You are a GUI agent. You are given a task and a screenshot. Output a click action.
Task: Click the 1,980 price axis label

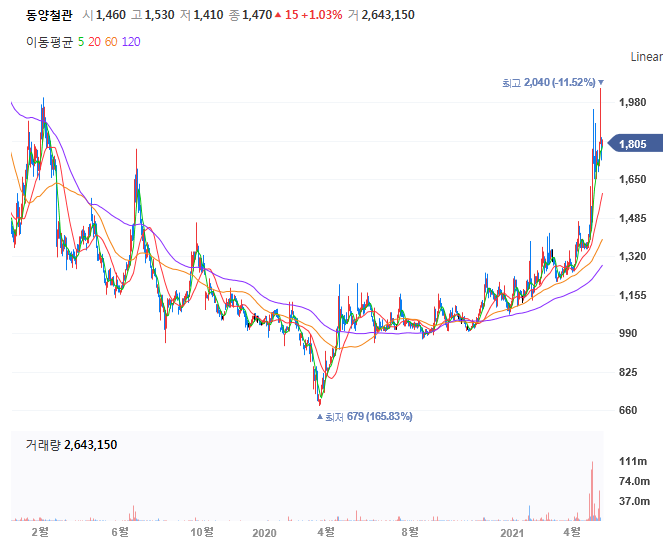(633, 102)
